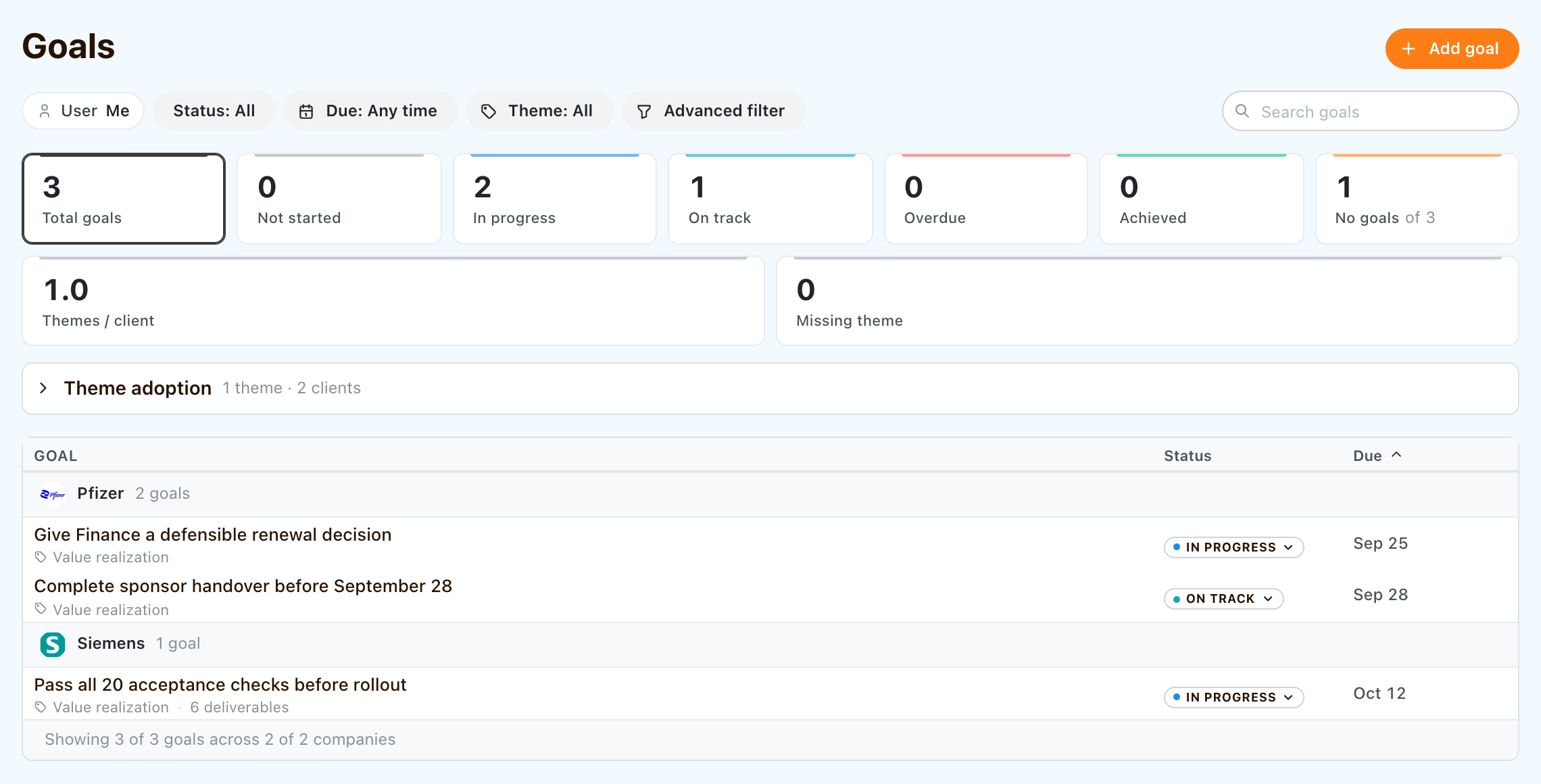Open status dropdown for Give Finance goal
The image size is (1541, 784).
(1233, 547)
